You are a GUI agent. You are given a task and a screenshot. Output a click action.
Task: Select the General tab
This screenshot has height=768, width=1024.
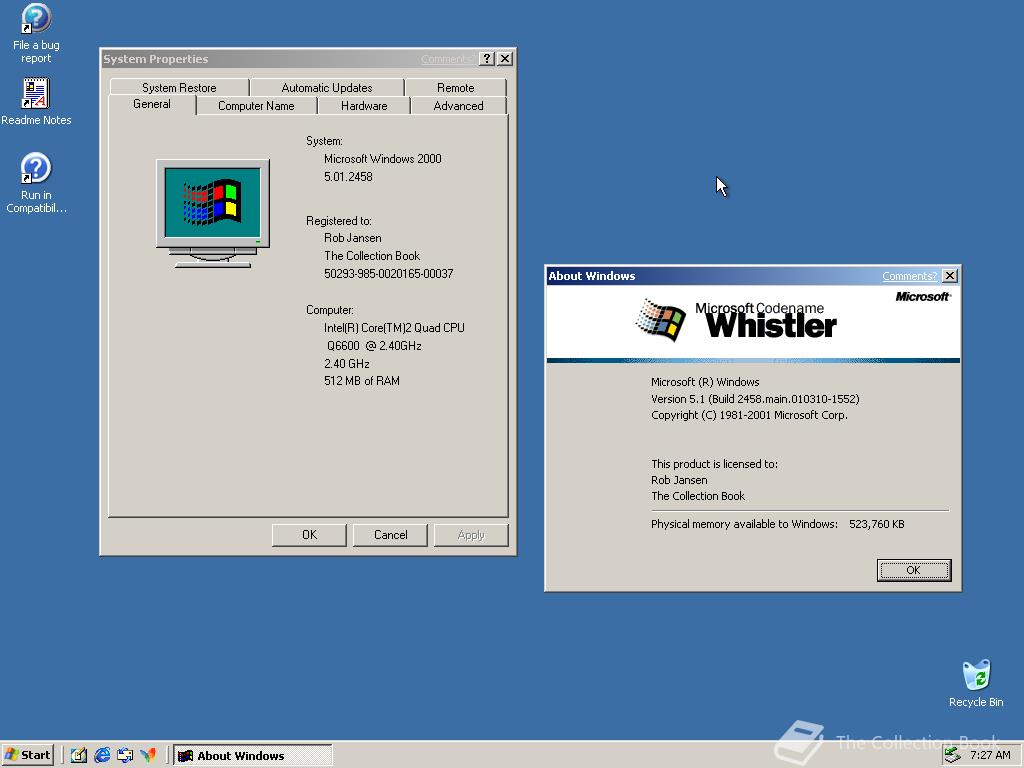152,104
